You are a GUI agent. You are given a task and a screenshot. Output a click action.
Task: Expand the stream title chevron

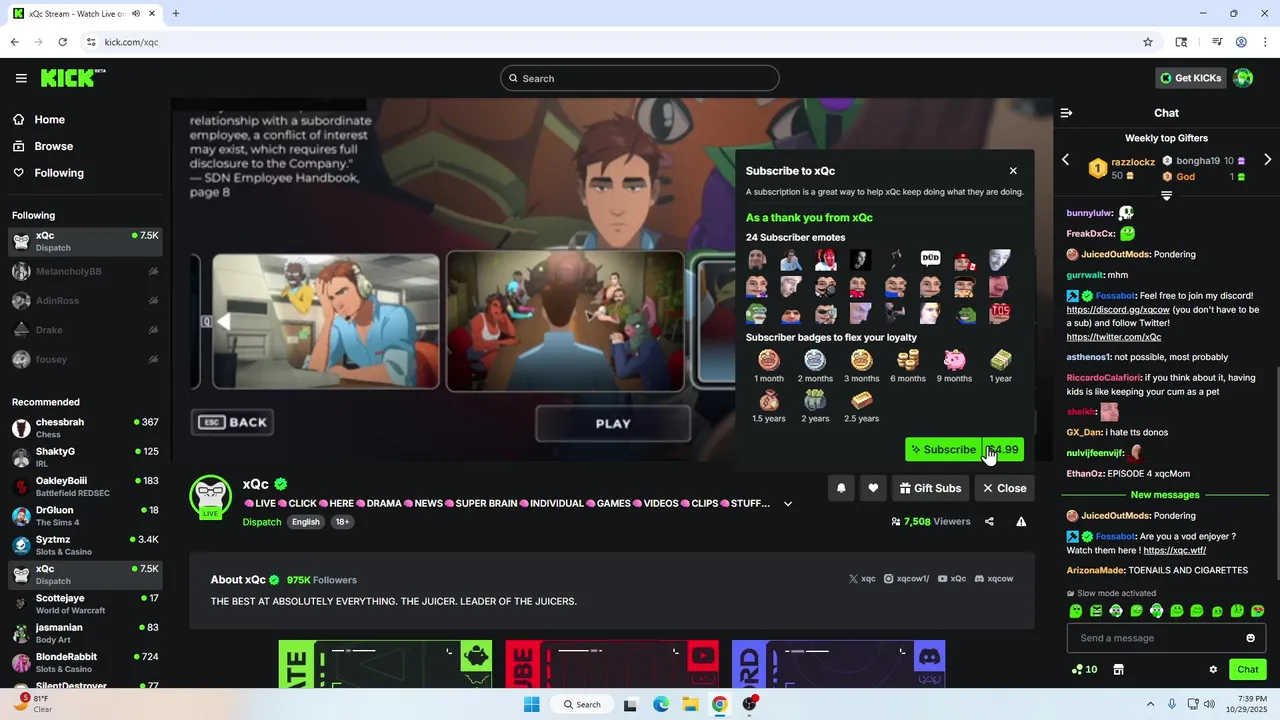(788, 504)
